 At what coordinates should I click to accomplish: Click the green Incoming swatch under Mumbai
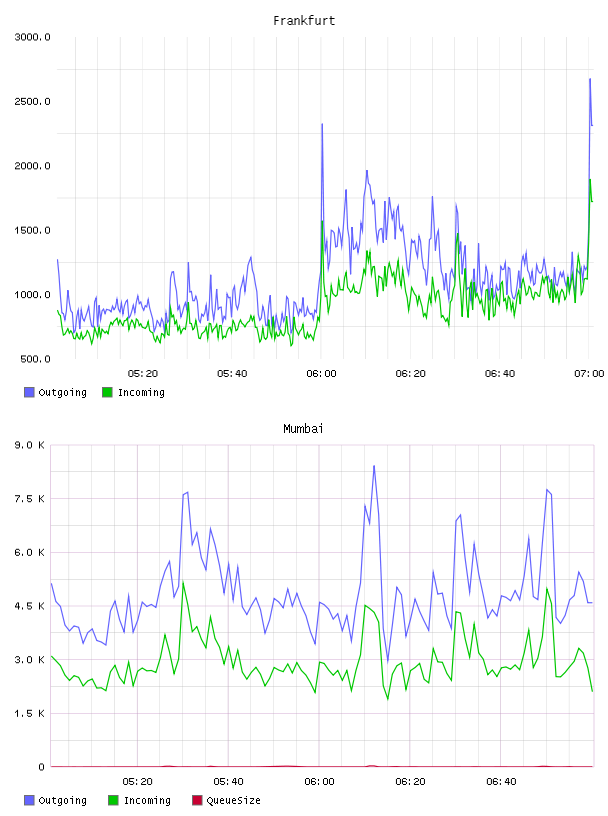point(113,800)
